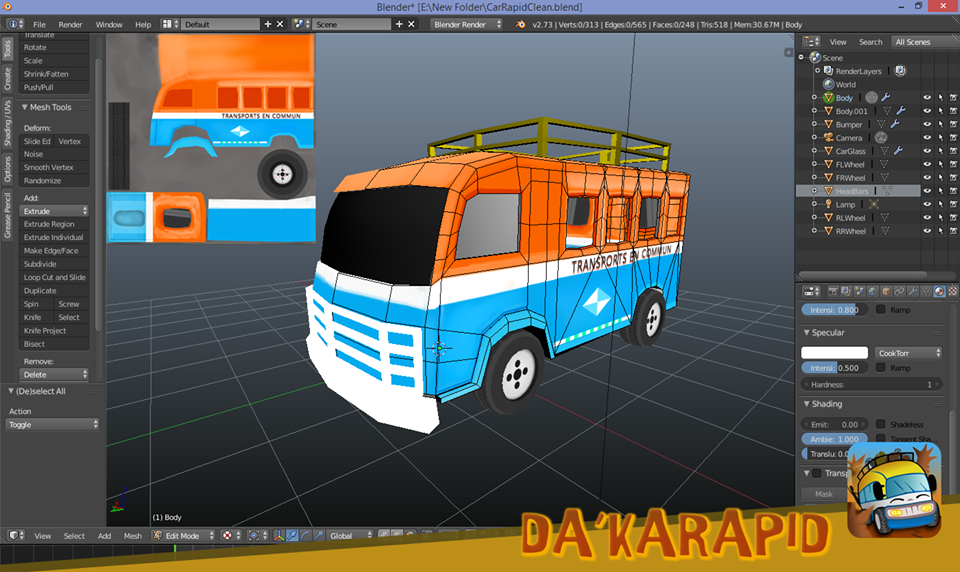Collapse the Specular panel

pyautogui.click(x=807, y=333)
